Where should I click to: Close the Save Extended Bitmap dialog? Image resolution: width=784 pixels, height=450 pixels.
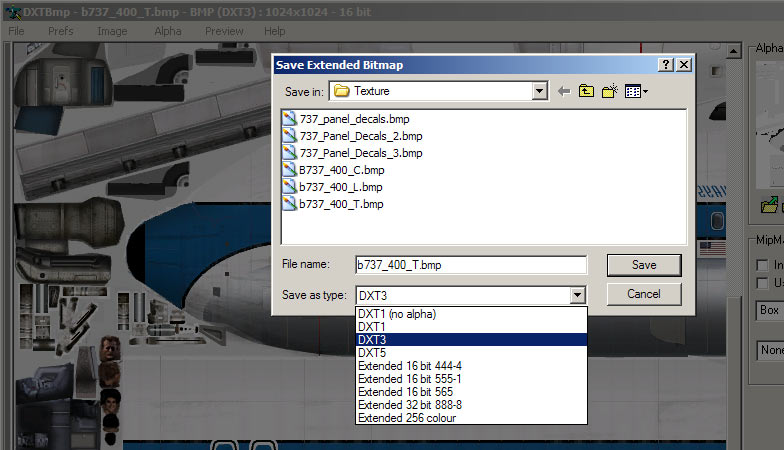pyautogui.click(x=684, y=64)
